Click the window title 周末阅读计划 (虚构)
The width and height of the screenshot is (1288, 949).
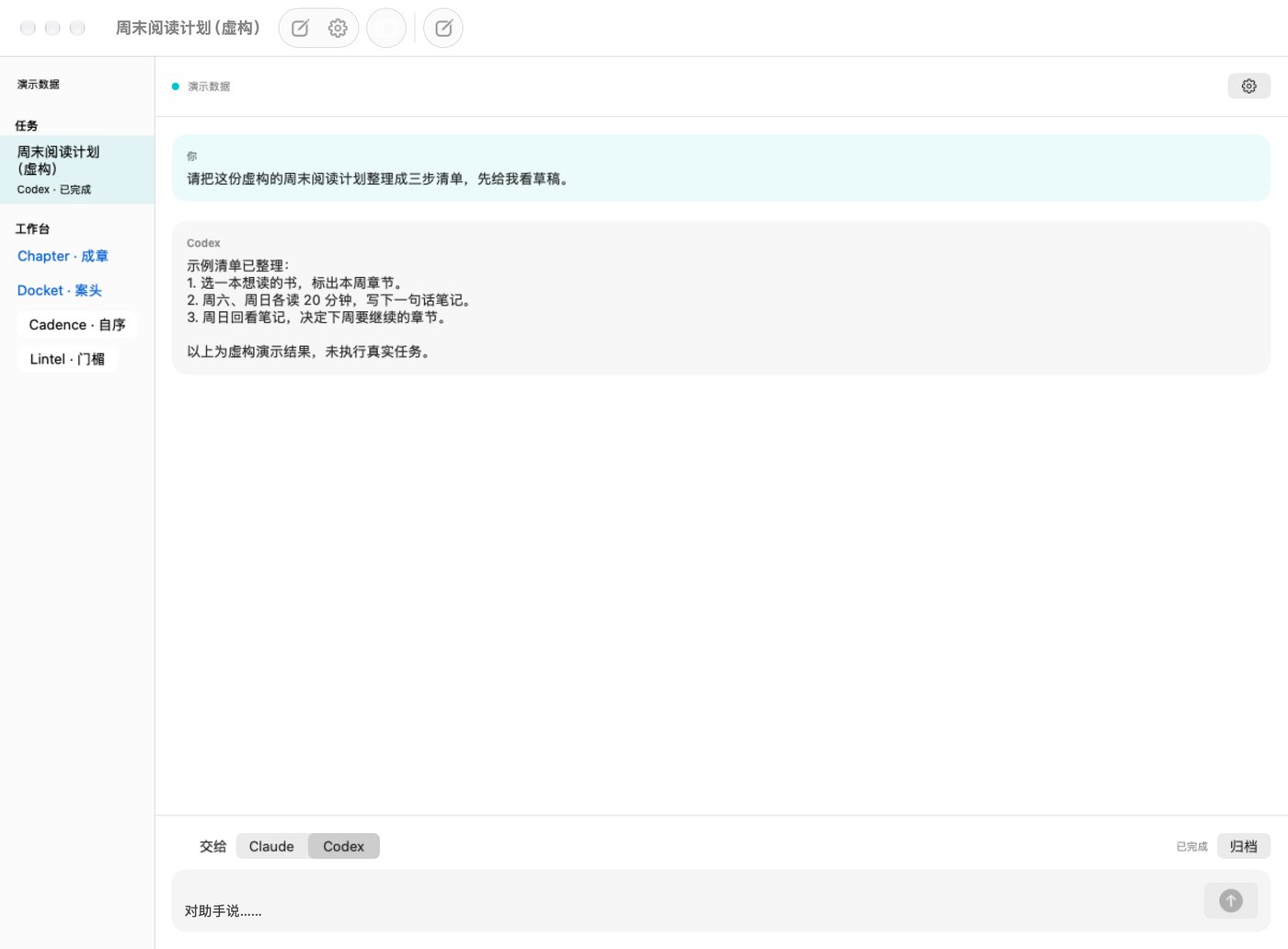[189, 29]
